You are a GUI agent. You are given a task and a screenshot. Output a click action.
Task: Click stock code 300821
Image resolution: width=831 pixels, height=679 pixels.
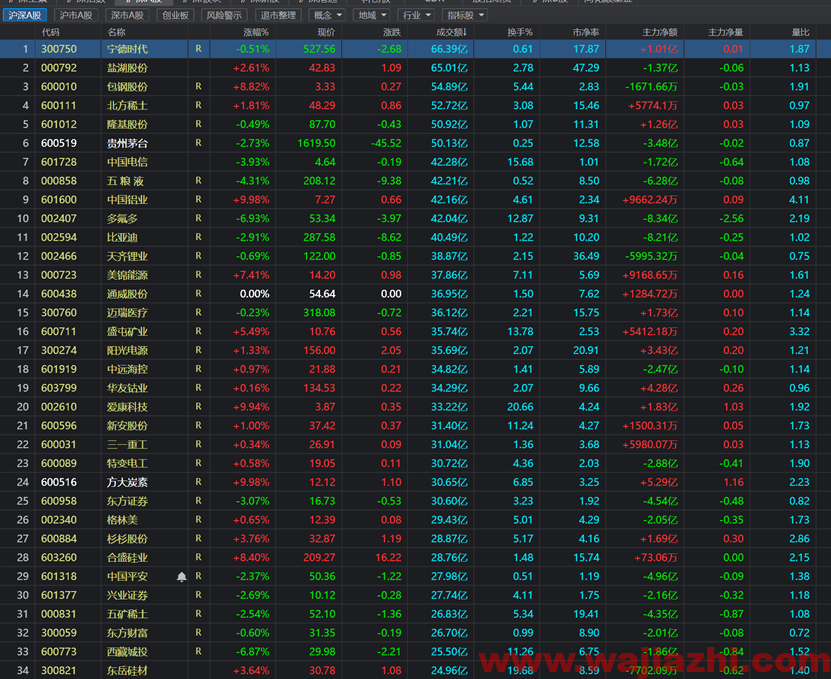pos(59,670)
